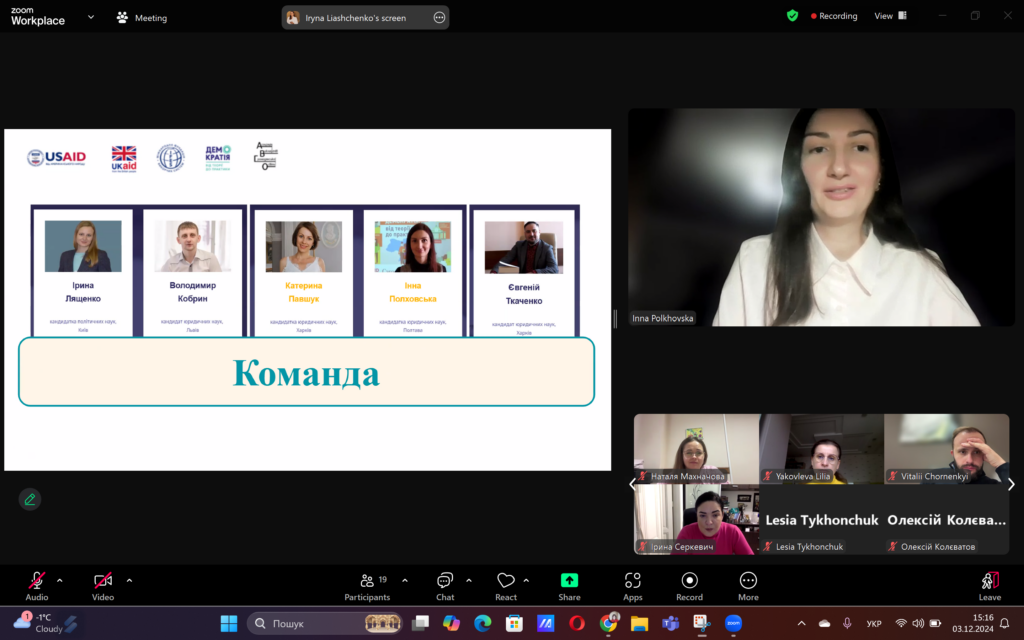Click Катерина Павшук team card photo
This screenshot has width=1024, height=640.
pyautogui.click(x=304, y=246)
